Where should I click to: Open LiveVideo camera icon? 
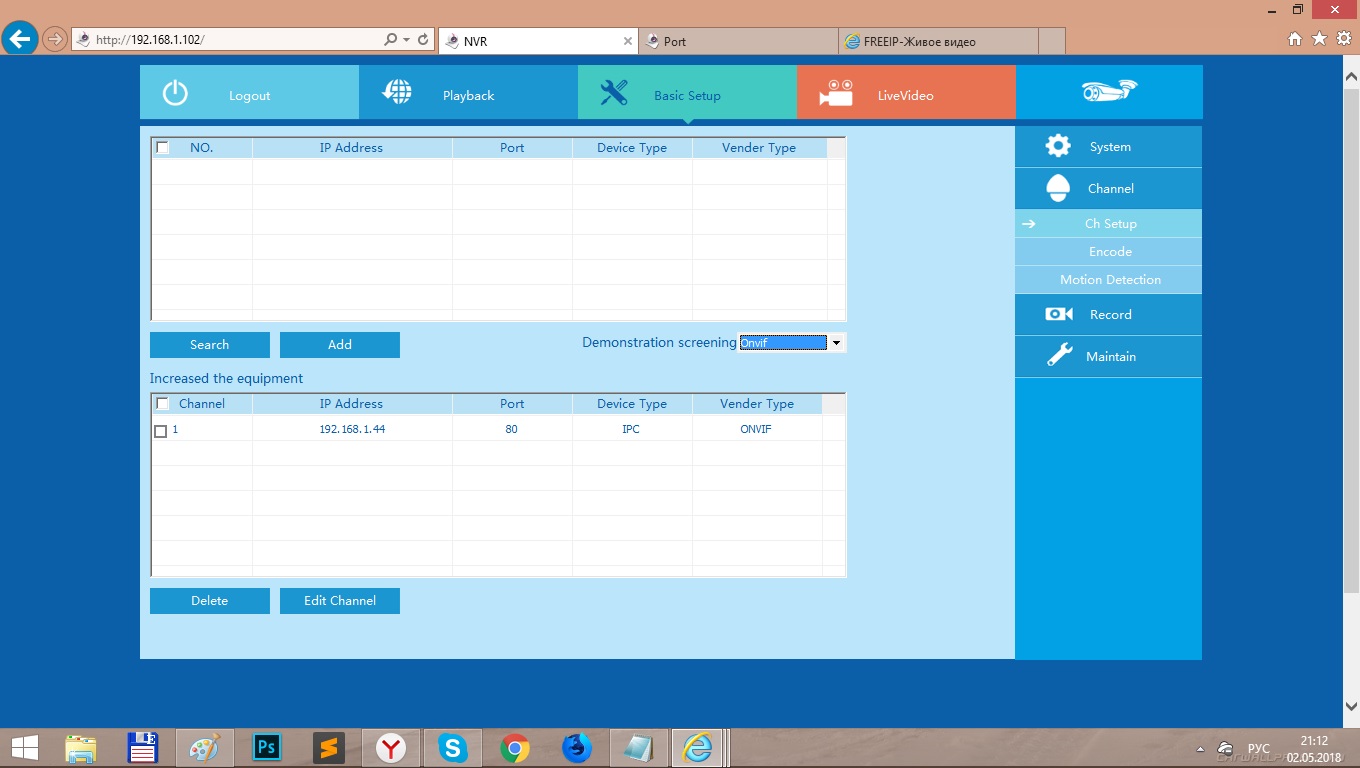point(835,93)
